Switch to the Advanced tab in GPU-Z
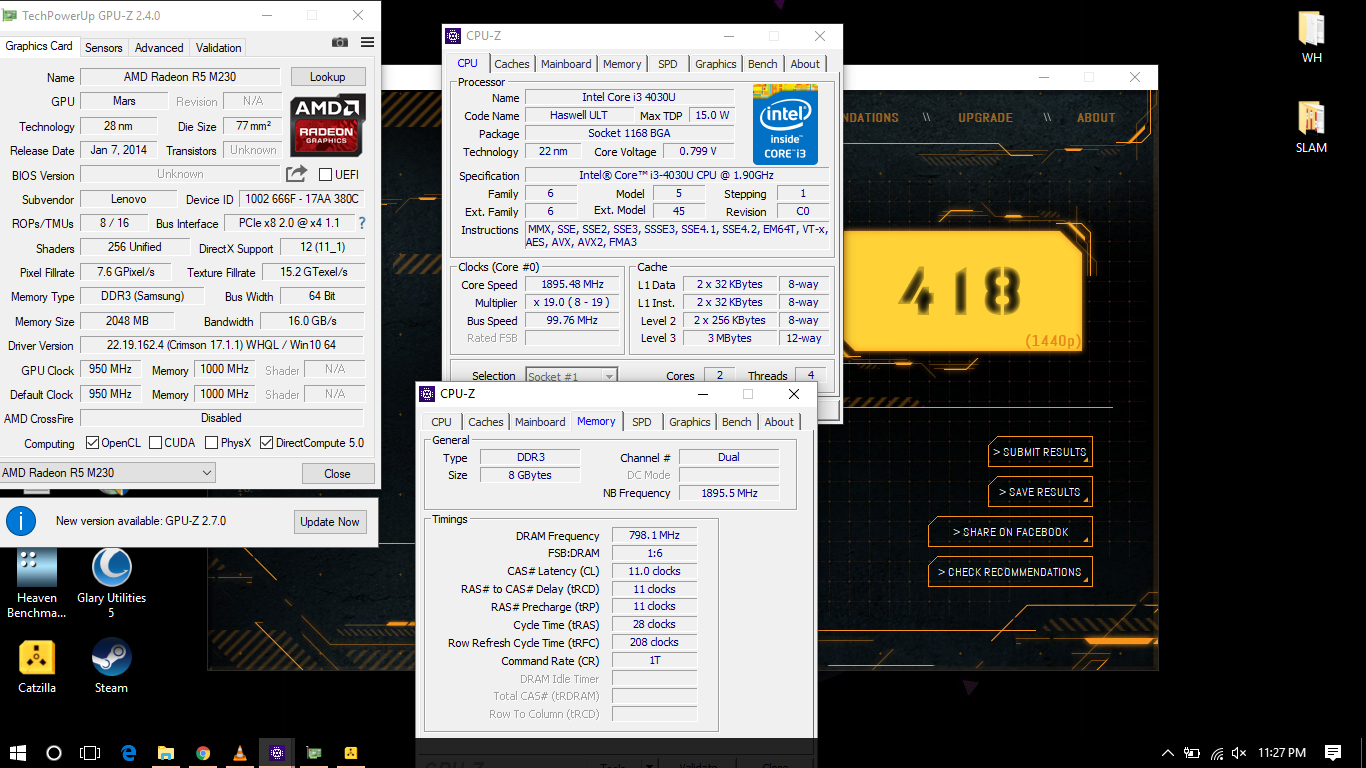 pyautogui.click(x=159, y=47)
